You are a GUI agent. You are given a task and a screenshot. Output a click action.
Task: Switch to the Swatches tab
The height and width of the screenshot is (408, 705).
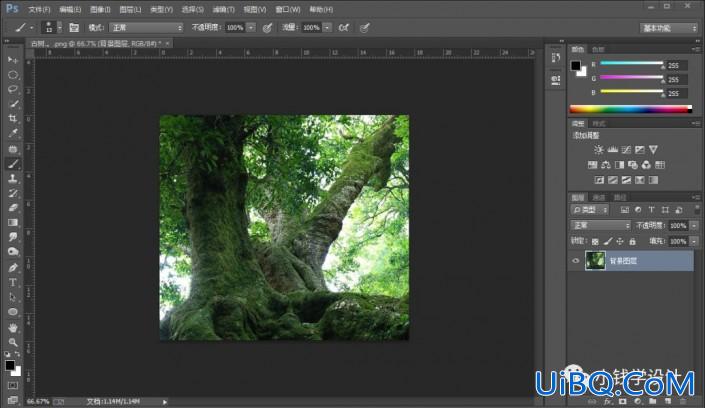click(x=598, y=49)
